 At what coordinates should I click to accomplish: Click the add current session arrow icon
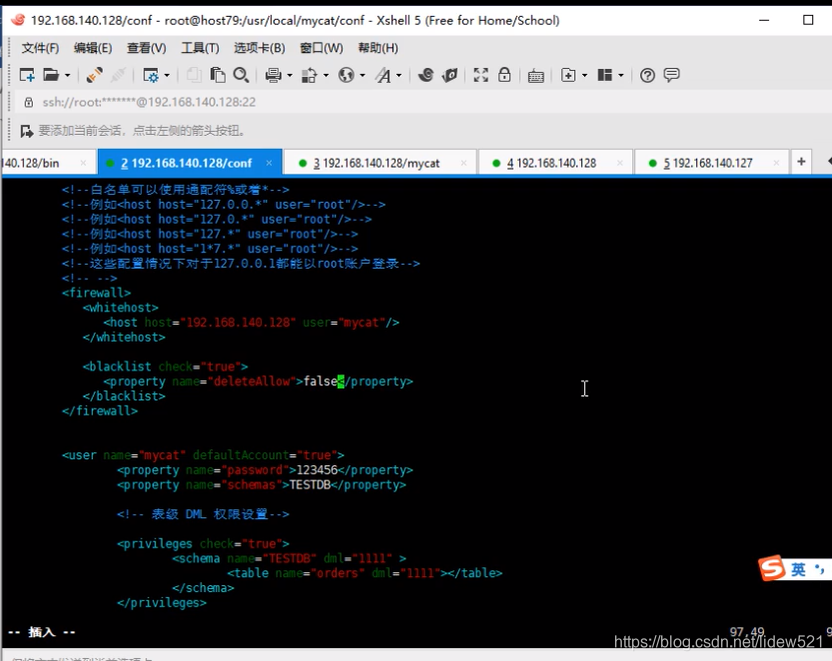pos(27,131)
